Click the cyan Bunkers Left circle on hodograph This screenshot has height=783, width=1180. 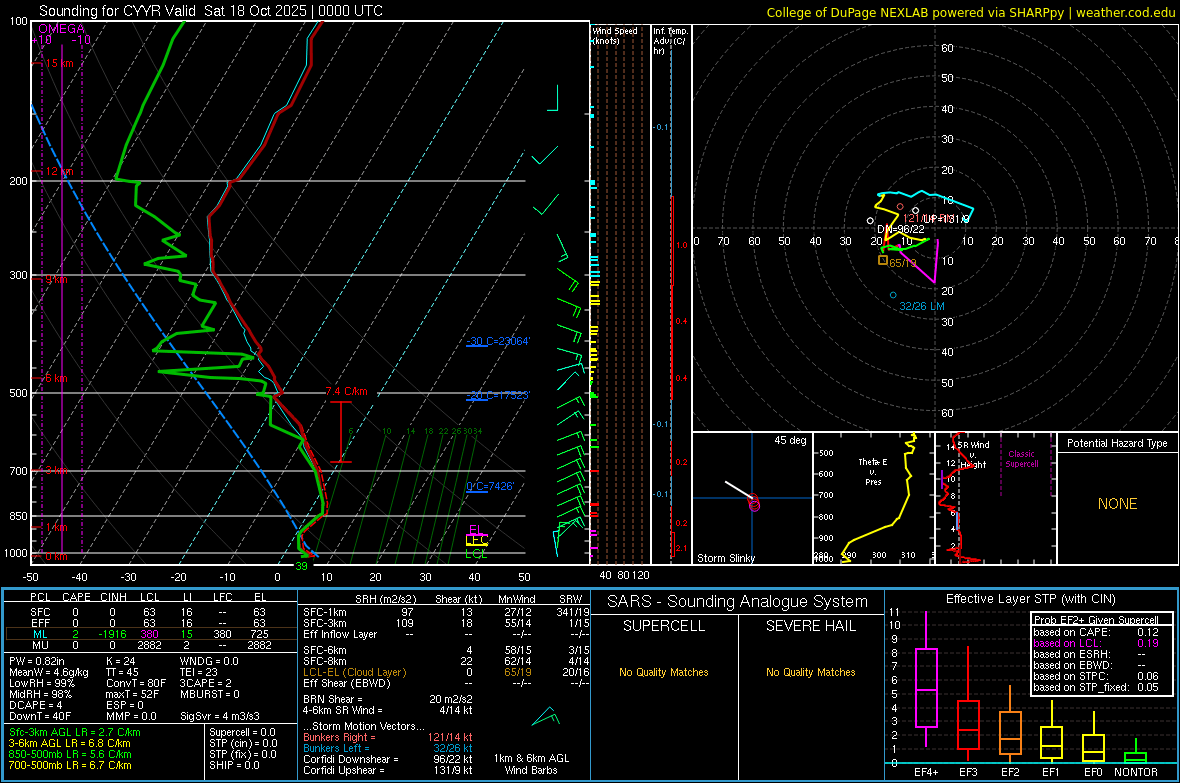(893, 295)
